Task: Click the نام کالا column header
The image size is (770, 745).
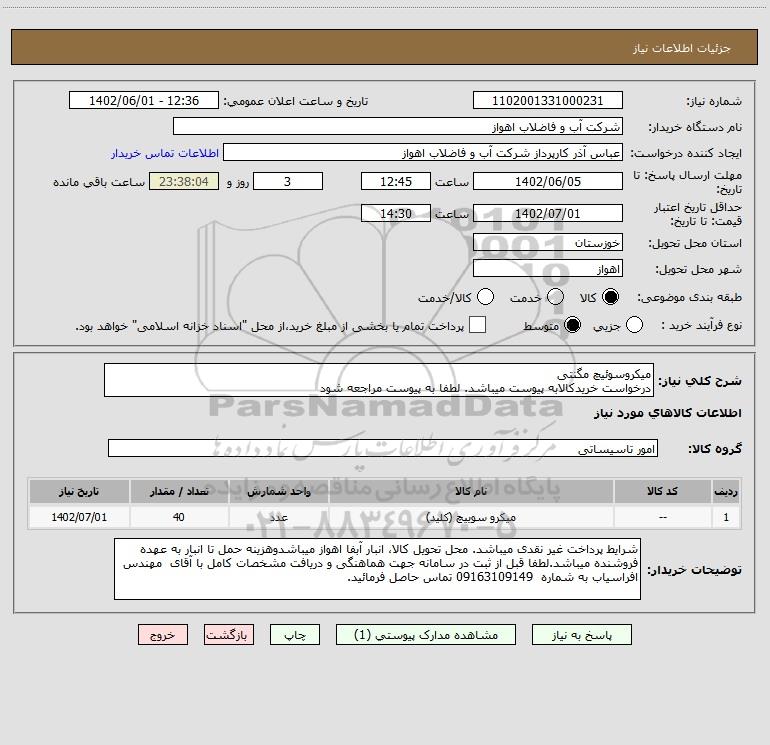Action: click(471, 491)
